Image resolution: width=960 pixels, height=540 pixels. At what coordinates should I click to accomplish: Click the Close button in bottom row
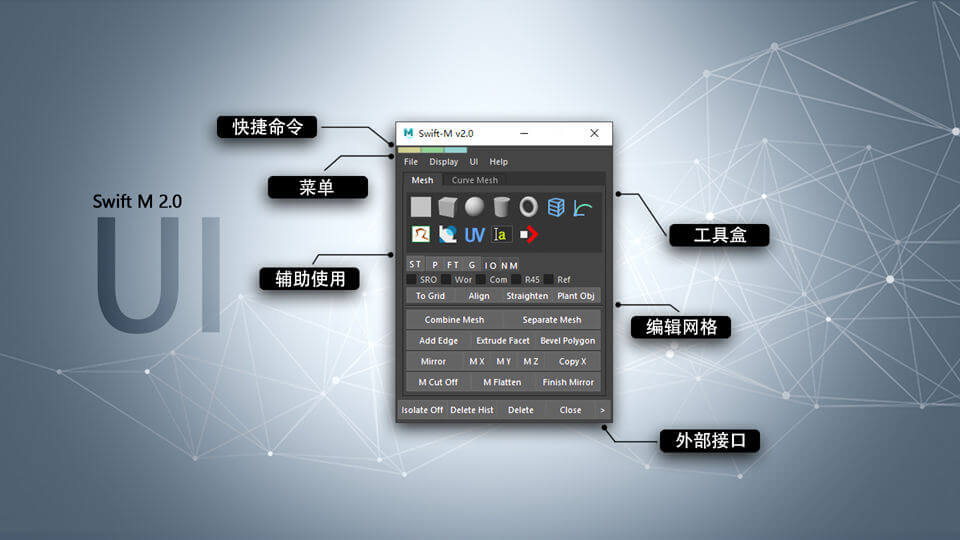(x=570, y=410)
